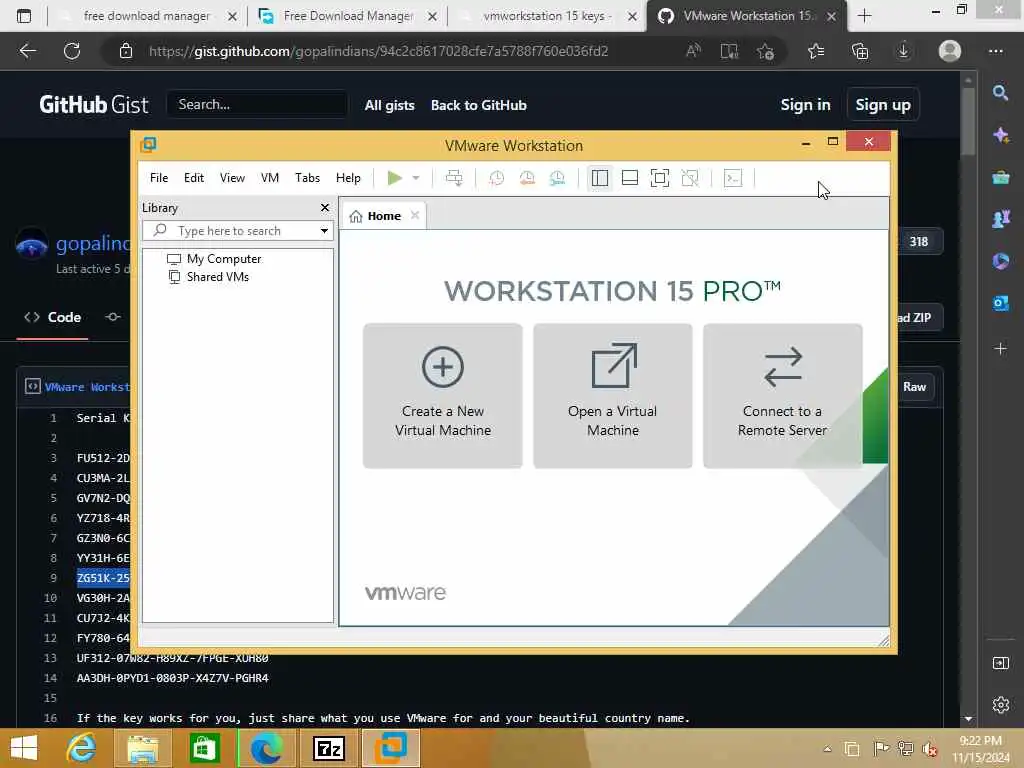This screenshot has height=768, width=1024.
Task: Click the gist Search box
Action: (x=257, y=104)
